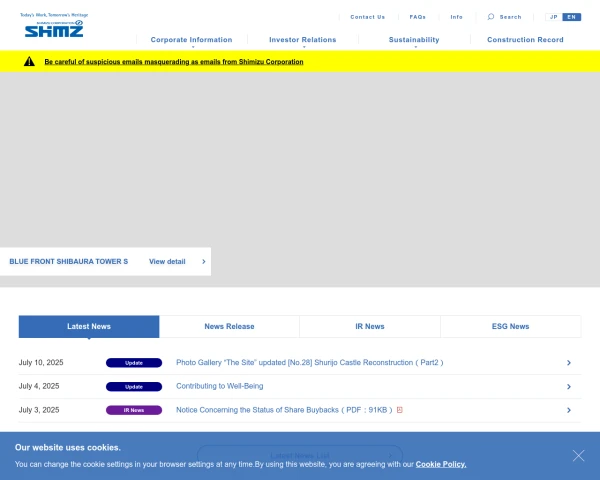Viewport: 600px width, 480px height.
Task: Open the suspicious emails warning link
Action: (174, 62)
